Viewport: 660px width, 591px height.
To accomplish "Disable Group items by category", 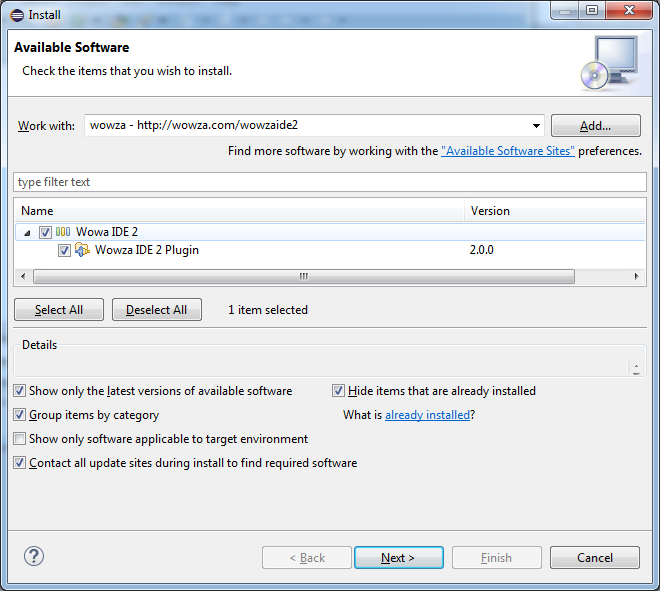I will [x=20, y=415].
